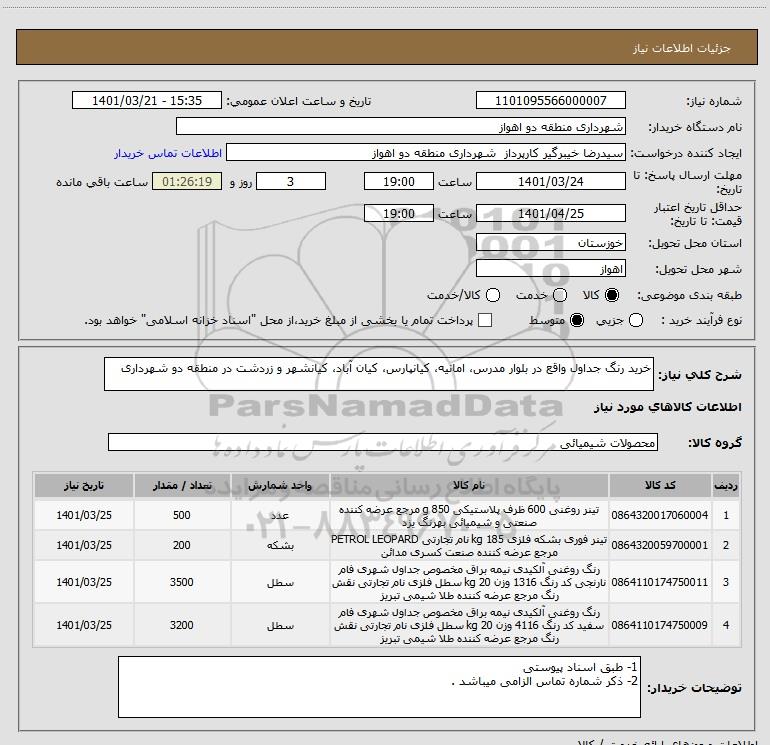Image resolution: width=770 pixels, height=745 pixels.
Task: Select the کالا radio button
Action: (x=612, y=295)
